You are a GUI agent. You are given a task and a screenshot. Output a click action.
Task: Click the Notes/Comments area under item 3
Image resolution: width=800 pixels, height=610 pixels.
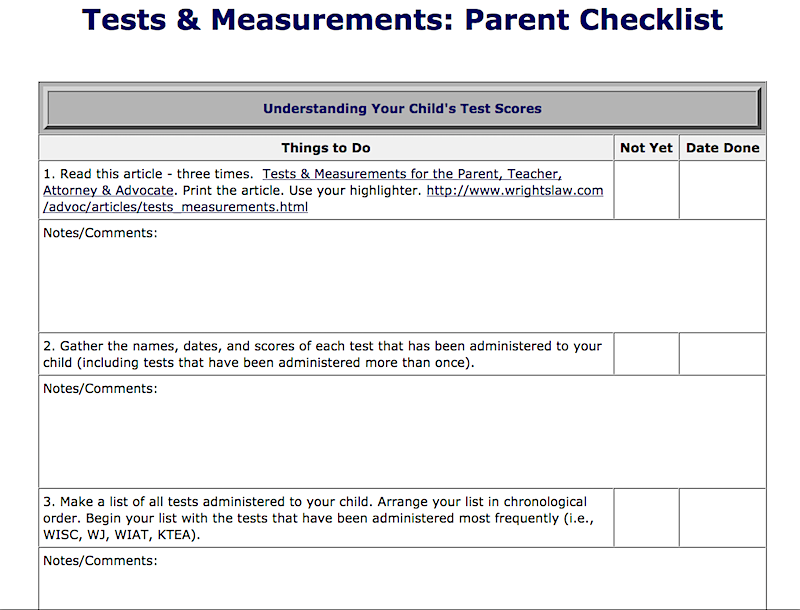click(402, 579)
